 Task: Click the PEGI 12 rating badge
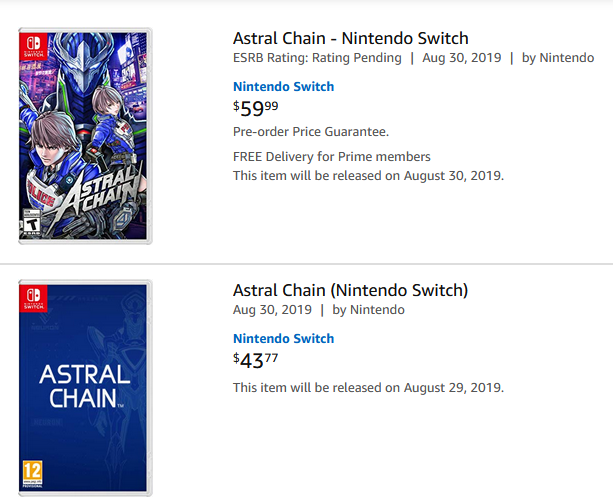[x=32, y=474]
